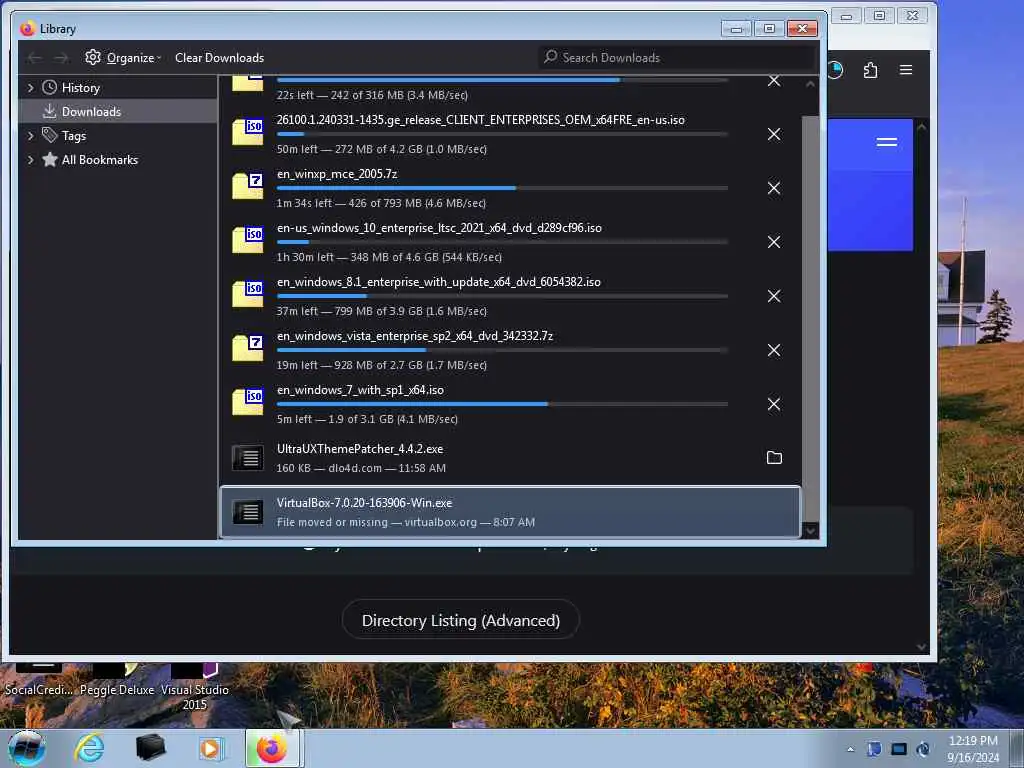This screenshot has width=1024, height=768.
Task: Open the Firefox hamburger application menu
Action: [x=906, y=70]
